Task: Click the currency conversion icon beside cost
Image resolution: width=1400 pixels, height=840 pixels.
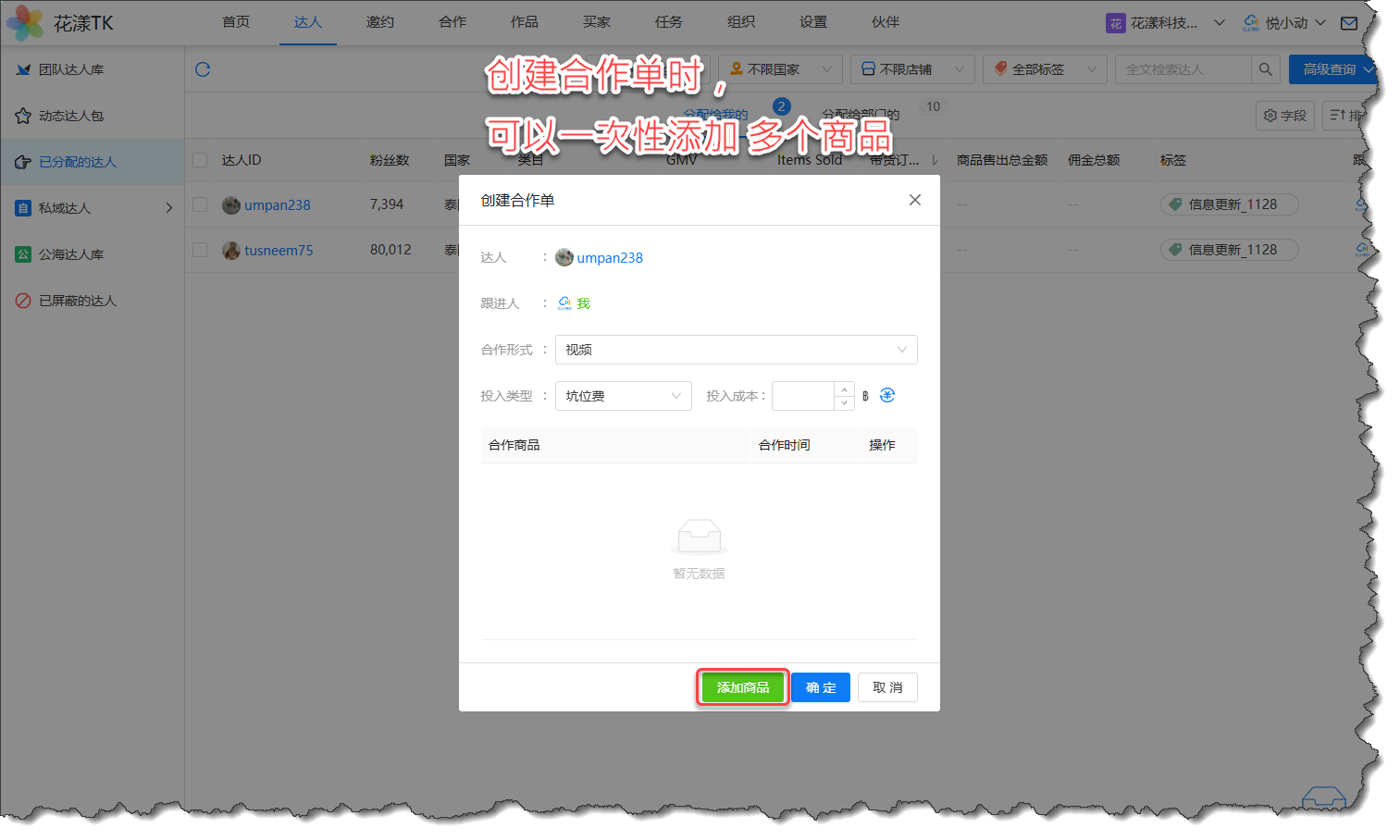Action: [x=887, y=396]
